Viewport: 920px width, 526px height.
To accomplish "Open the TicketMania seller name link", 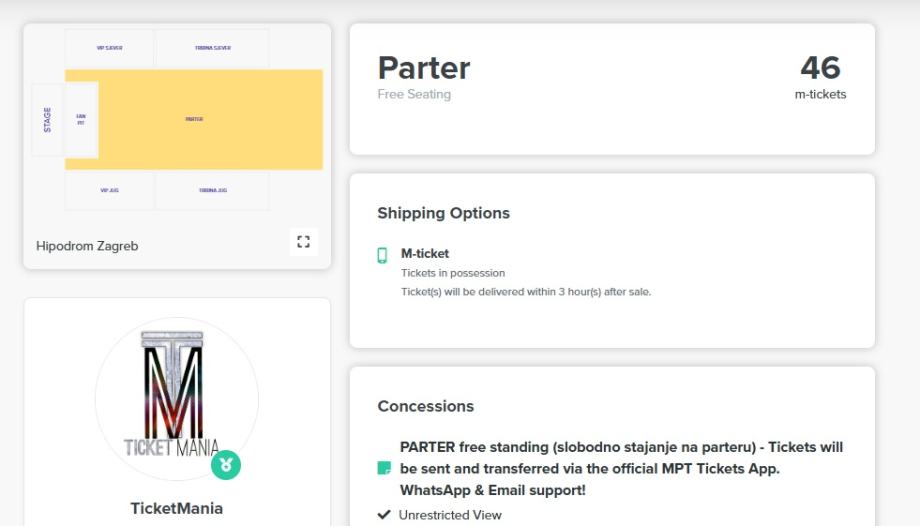I will click(176, 508).
